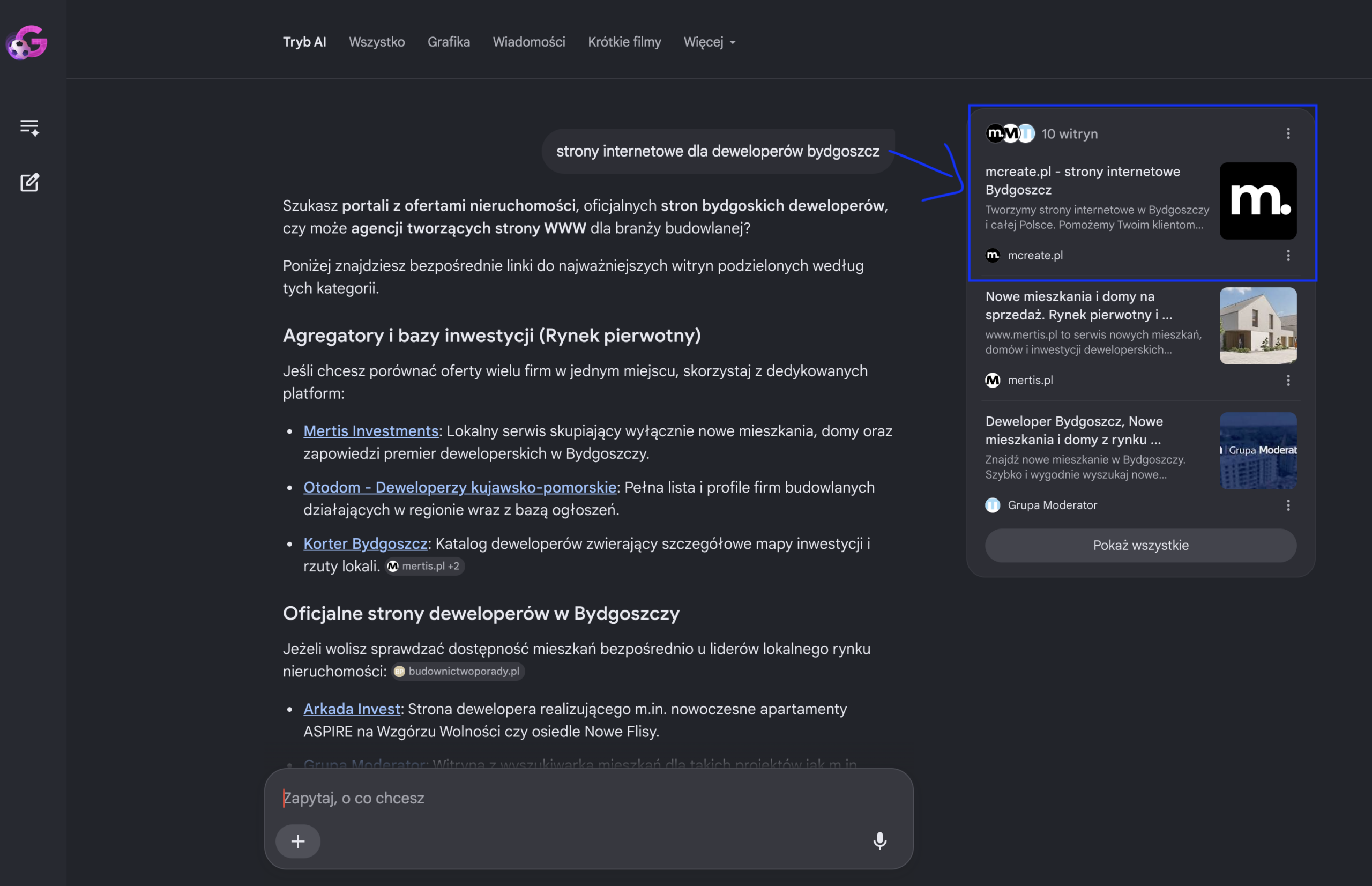Start a new chat with the edit icon
The width and height of the screenshot is (1372, 886).
pyautogui.click(x=29, y=182)
